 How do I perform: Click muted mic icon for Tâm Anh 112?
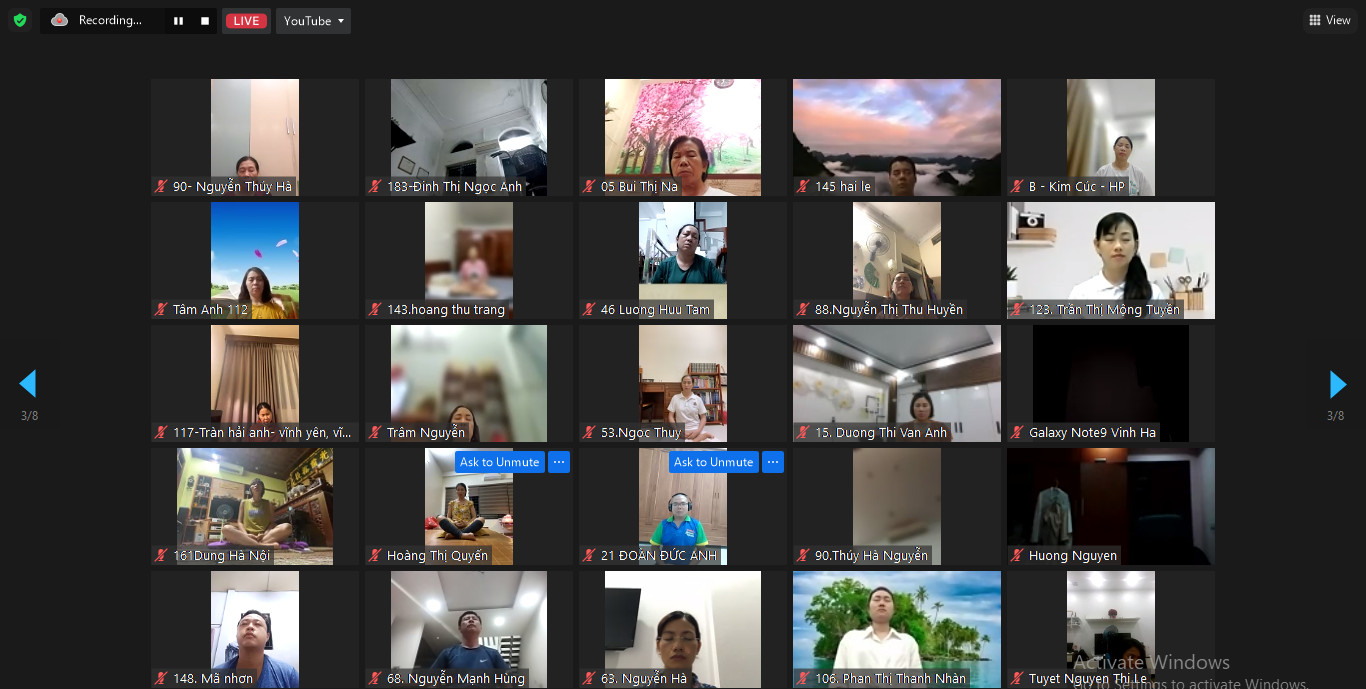coord(161,310)
